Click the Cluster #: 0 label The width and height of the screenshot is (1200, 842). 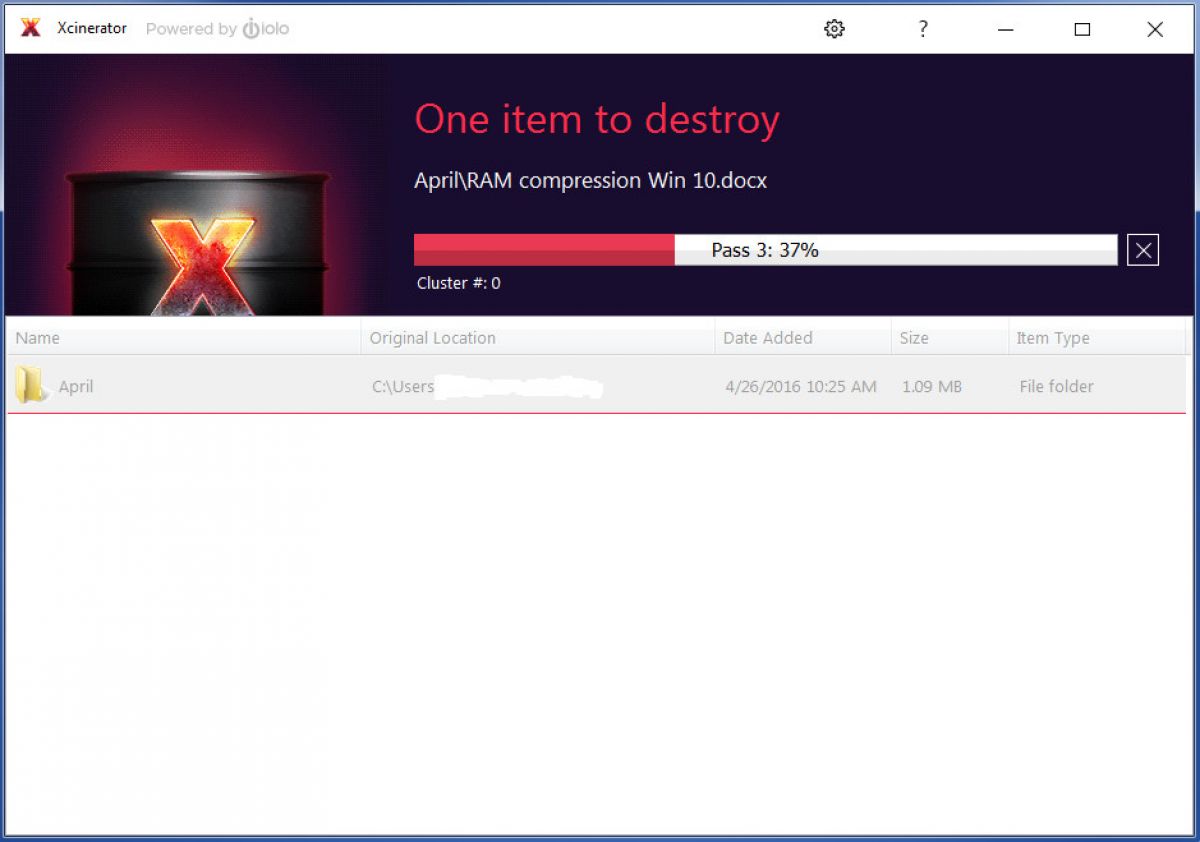click(458, 283)
